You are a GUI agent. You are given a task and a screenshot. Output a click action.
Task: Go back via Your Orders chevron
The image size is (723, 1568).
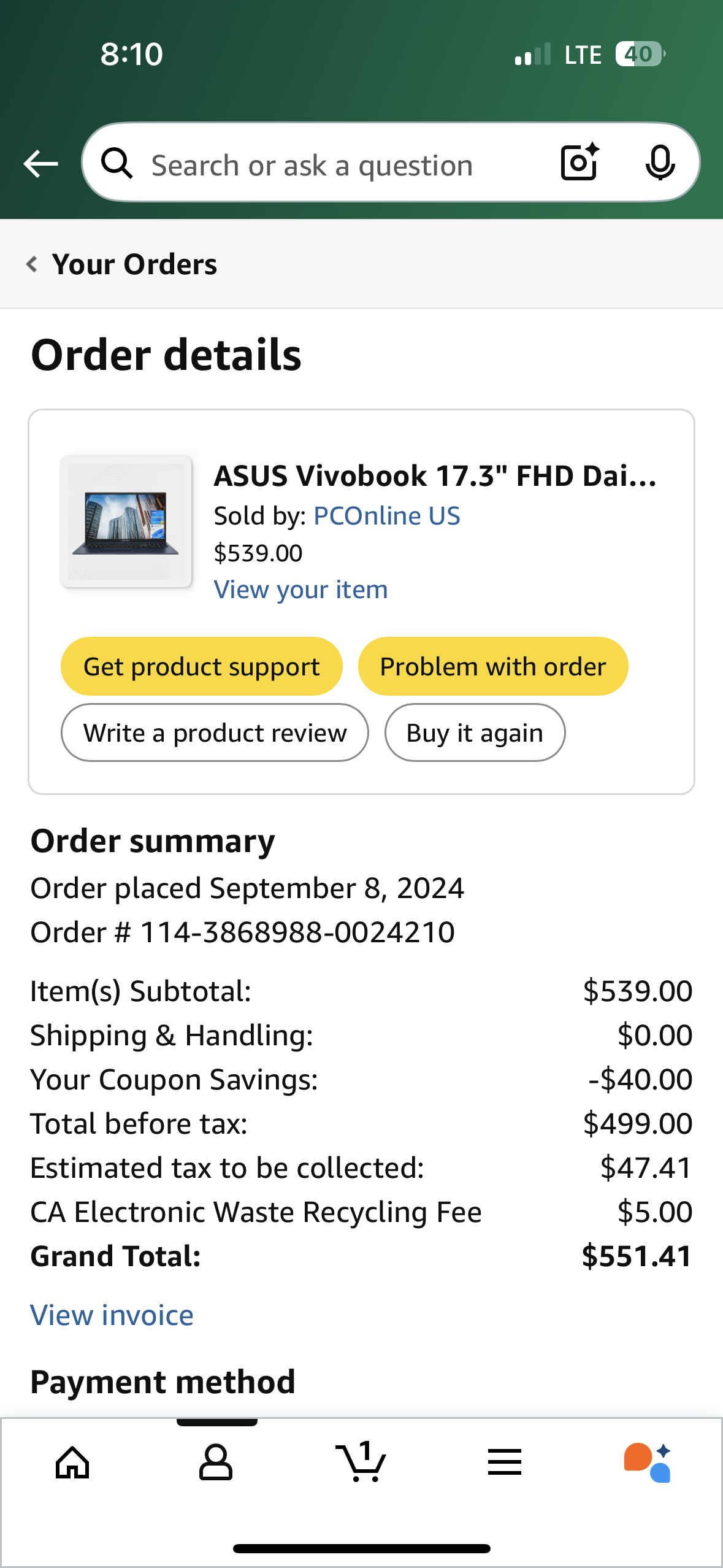tap(32, 264)
